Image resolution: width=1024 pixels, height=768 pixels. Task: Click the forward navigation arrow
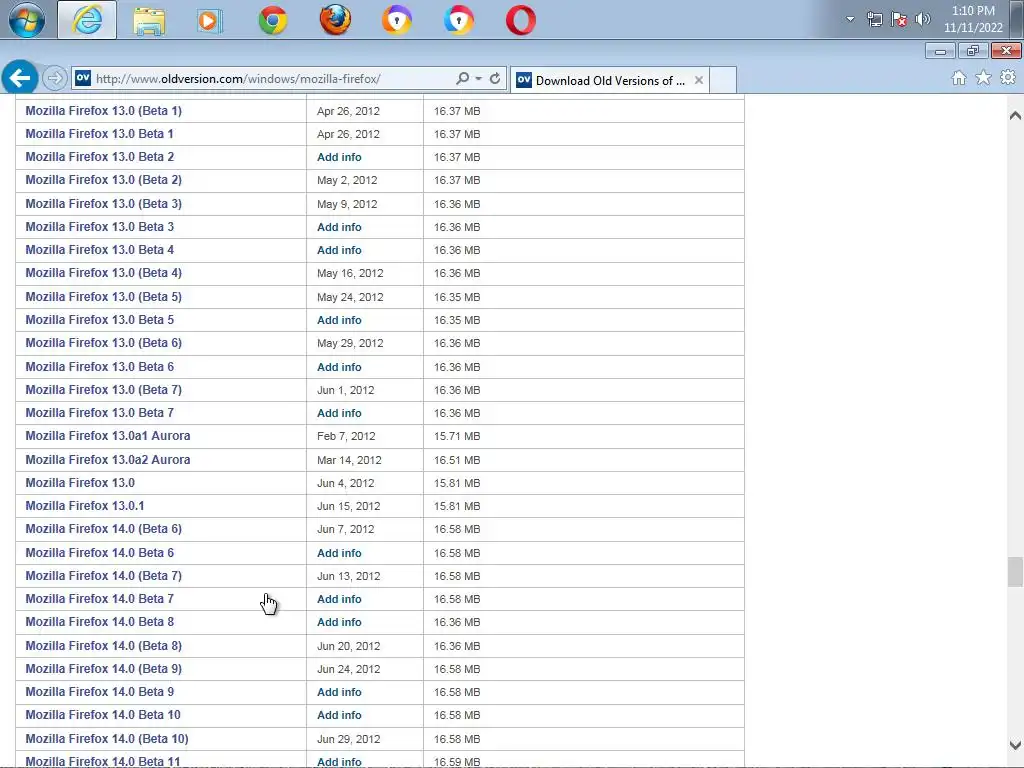(55, 78)
